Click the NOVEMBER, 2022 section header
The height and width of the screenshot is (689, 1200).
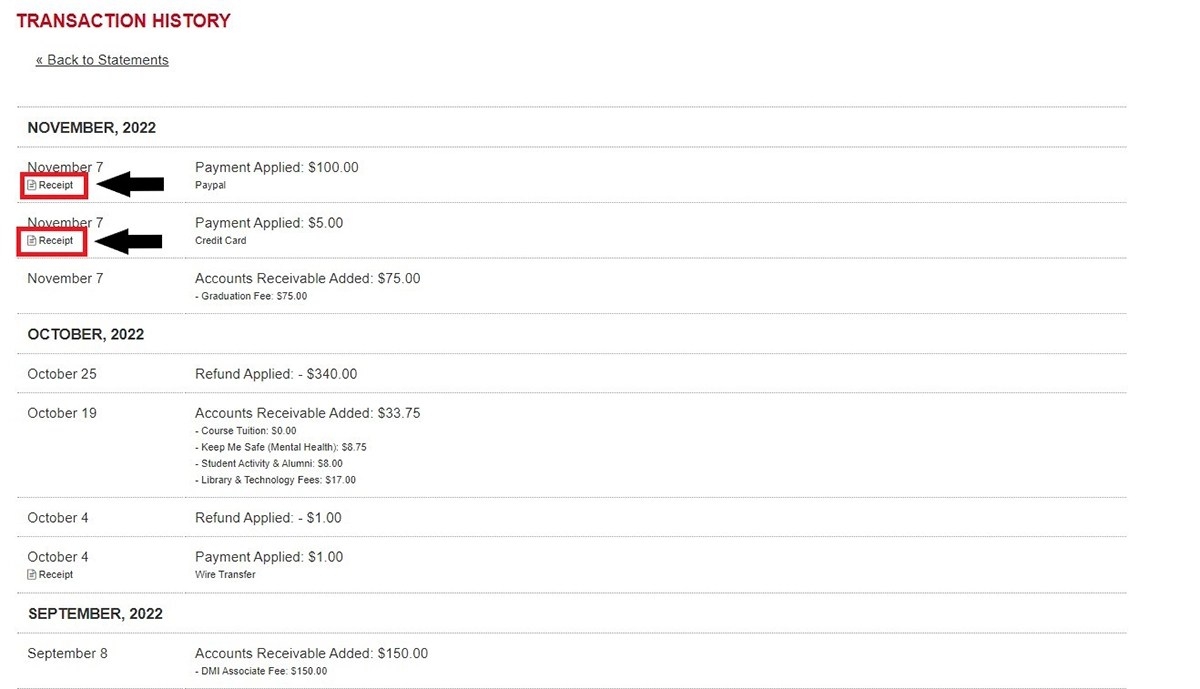tap(91, 127)
